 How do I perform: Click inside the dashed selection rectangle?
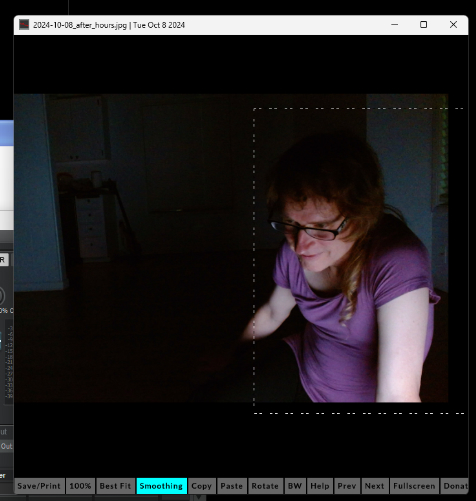(359, 261)
